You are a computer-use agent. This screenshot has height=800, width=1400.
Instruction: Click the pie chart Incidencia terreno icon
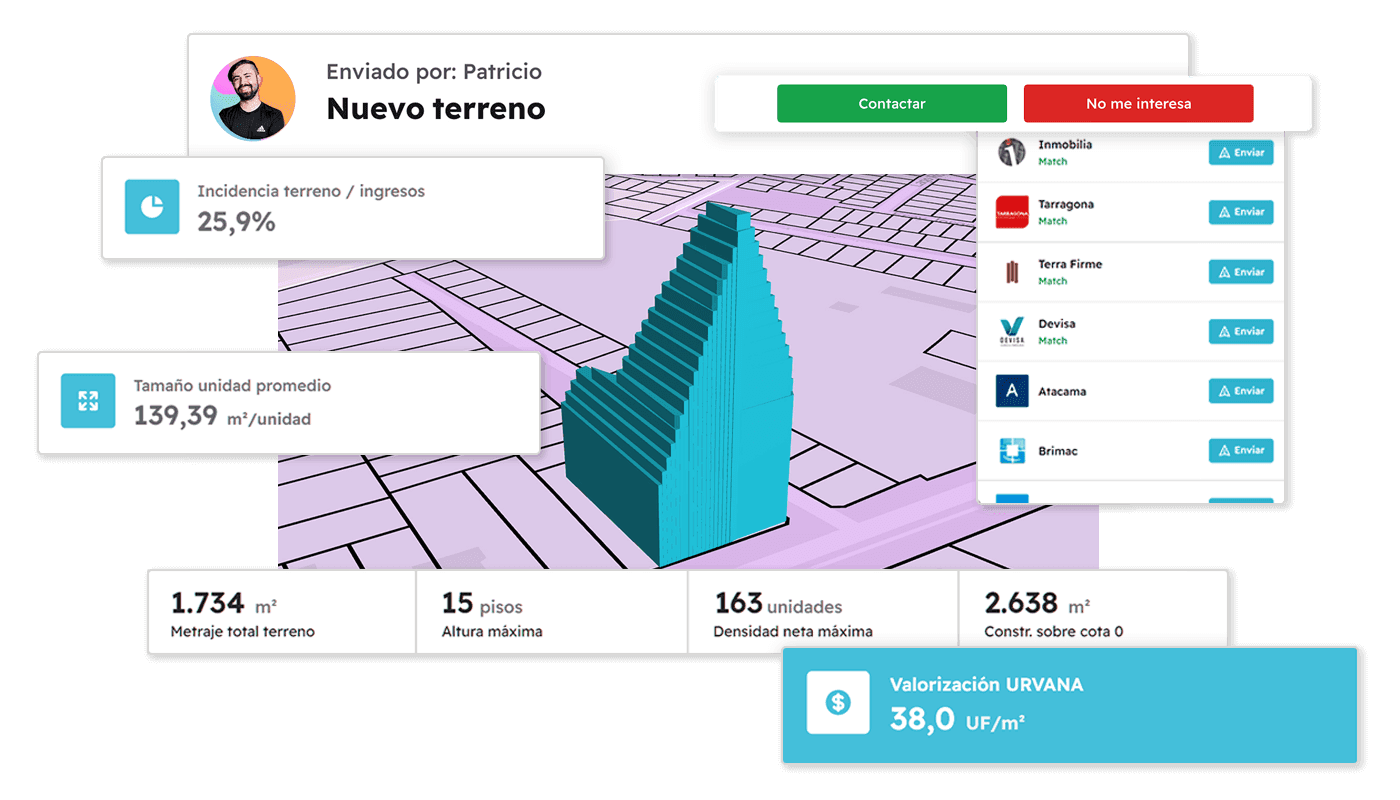[x=152, y=207]
